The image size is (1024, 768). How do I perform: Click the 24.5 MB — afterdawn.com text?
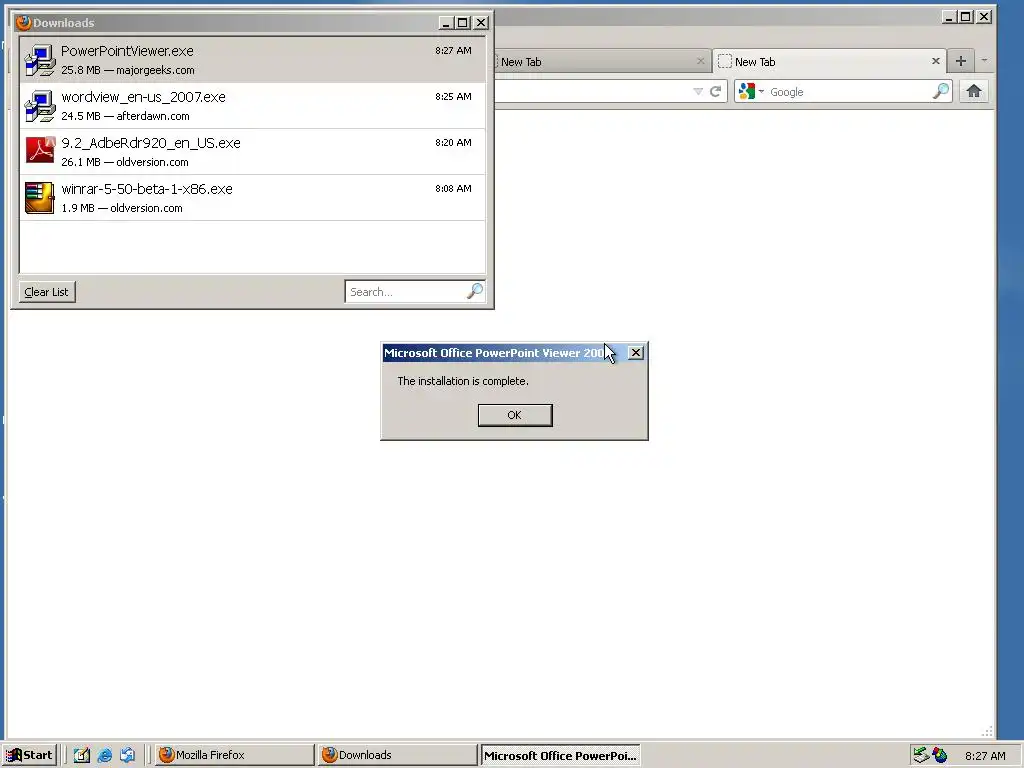pyautogui.click(x=125, y=116)
